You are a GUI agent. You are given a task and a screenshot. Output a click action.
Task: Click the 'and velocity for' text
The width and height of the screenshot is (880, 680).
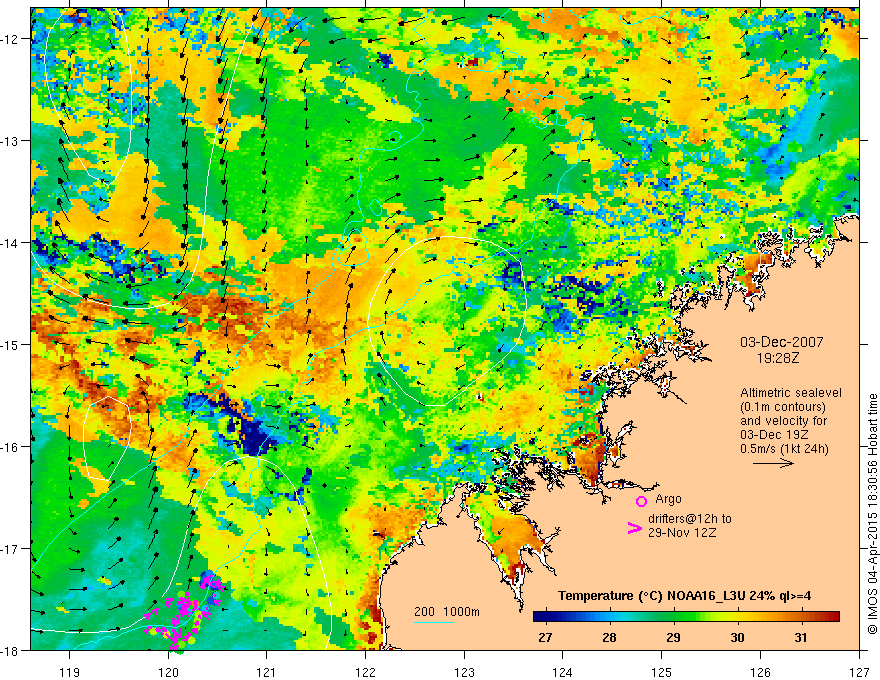point(783,421)
